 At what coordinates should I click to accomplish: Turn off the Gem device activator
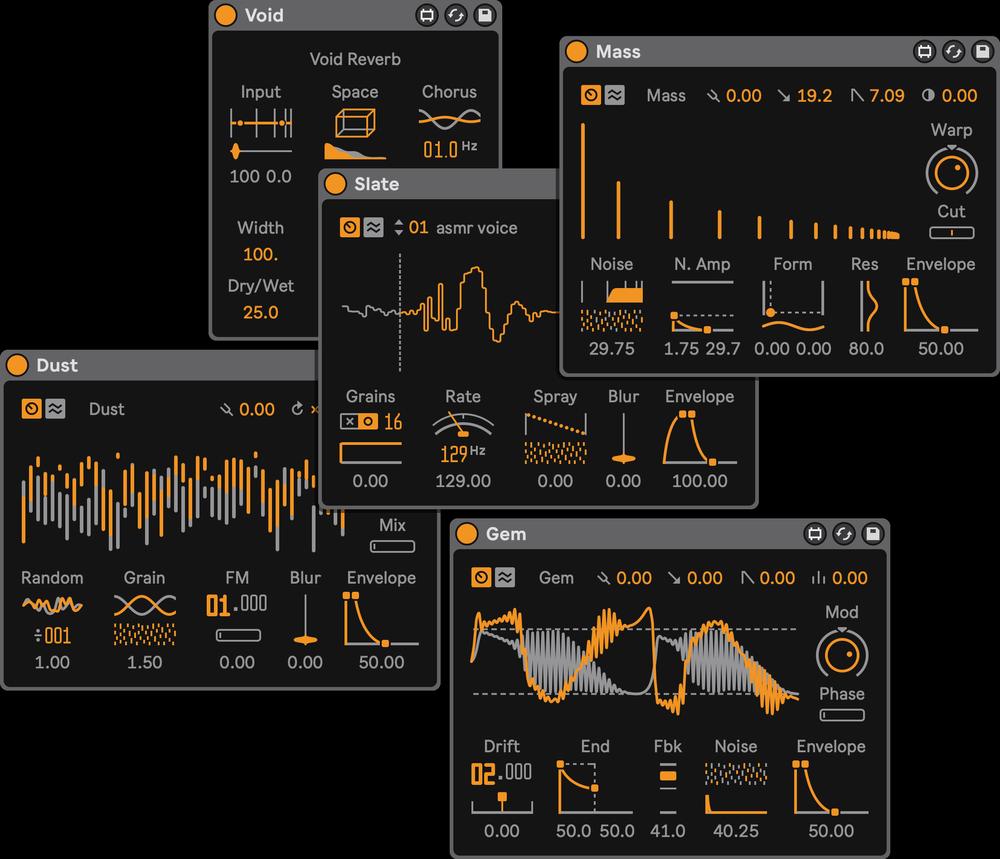(x=467, y=533)
